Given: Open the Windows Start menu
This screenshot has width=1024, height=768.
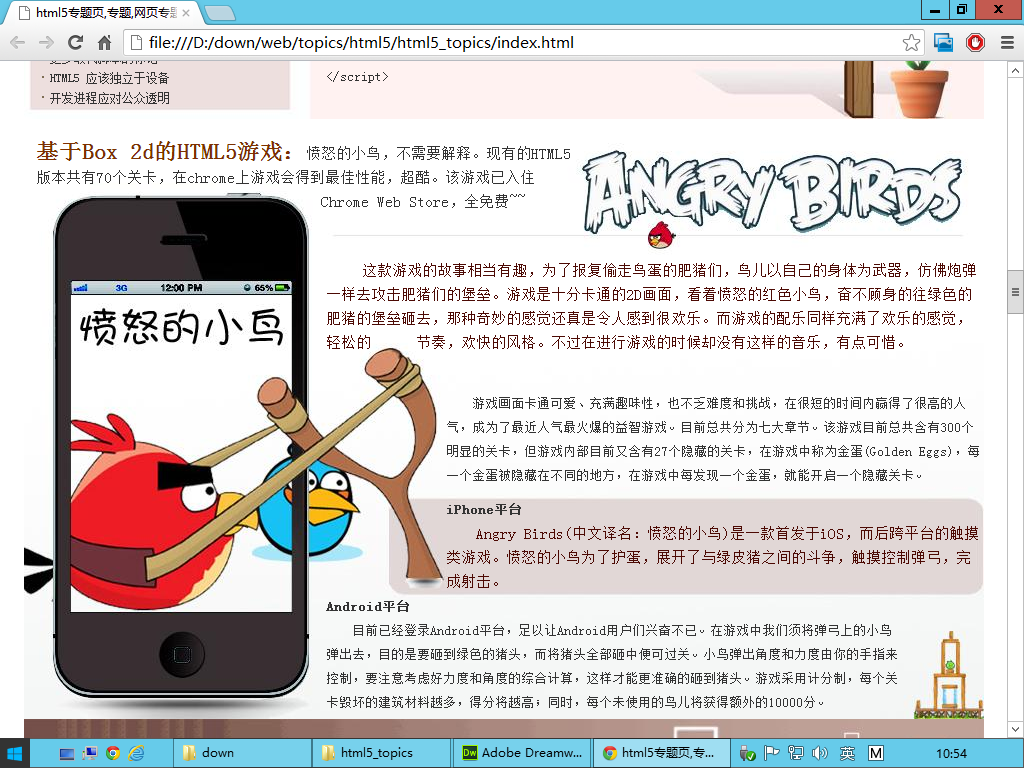Looking at the screenshot, I should click(x=14, y=753).
